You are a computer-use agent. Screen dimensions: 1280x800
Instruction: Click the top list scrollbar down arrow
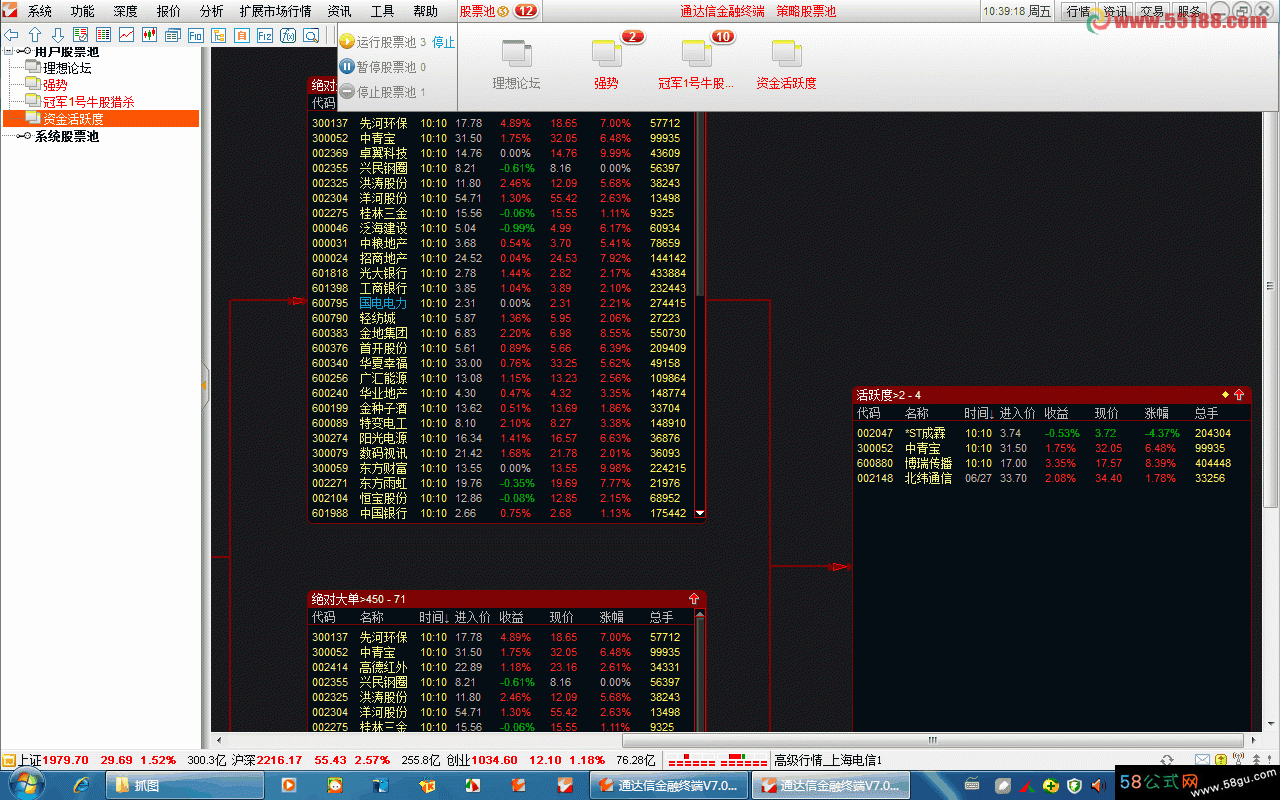point(700,514)
